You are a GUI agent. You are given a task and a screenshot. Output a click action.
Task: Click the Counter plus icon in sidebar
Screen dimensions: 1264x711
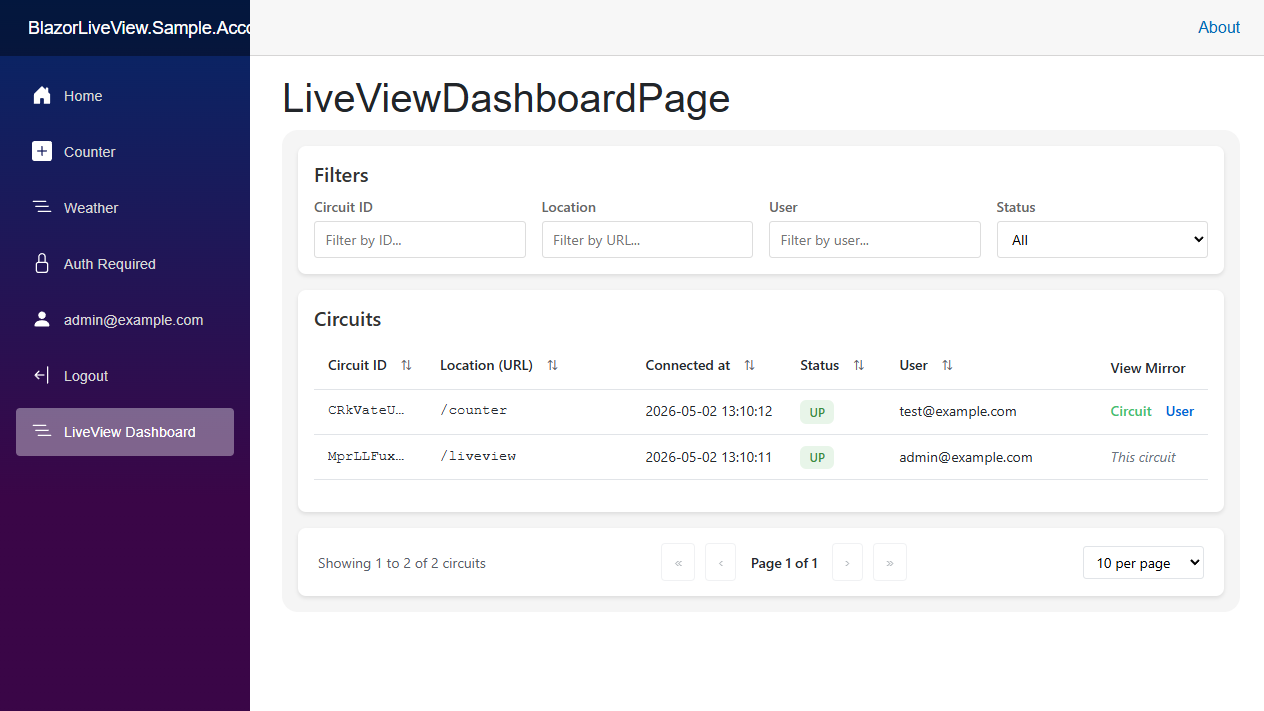coord(42,152)
